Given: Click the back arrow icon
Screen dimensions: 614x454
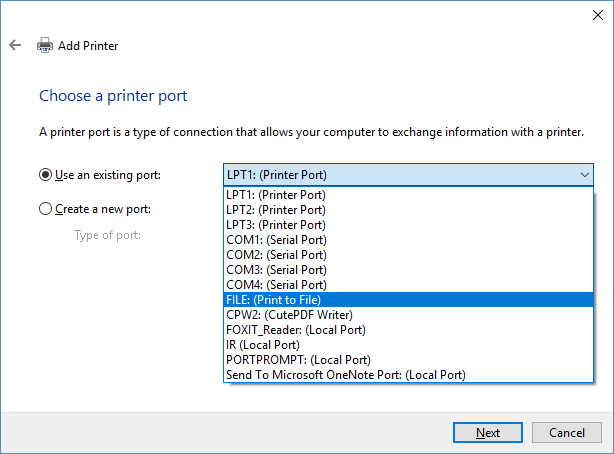Looking at the screenshot, I should (x=15, y=46).
